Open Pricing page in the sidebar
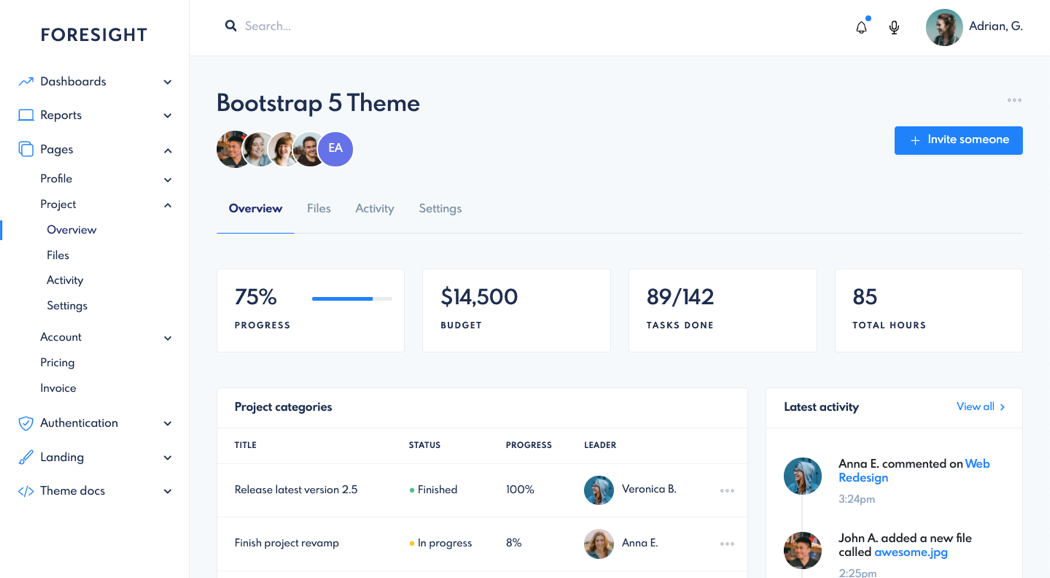 coord(57,363)
